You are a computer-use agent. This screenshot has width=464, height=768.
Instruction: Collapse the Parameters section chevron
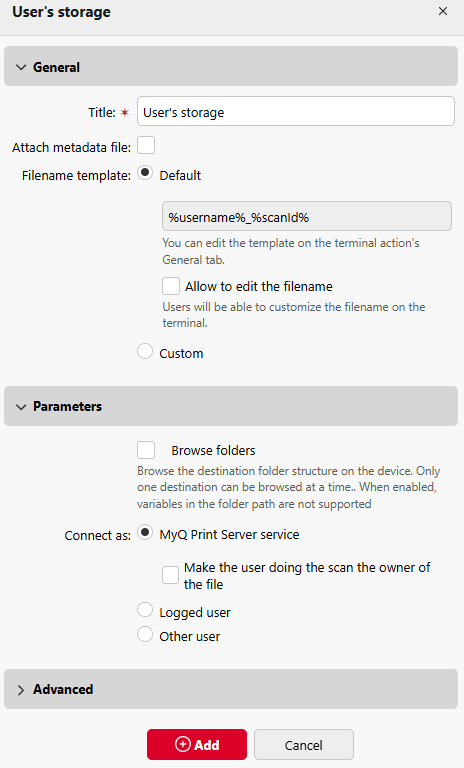coord(21,407)
